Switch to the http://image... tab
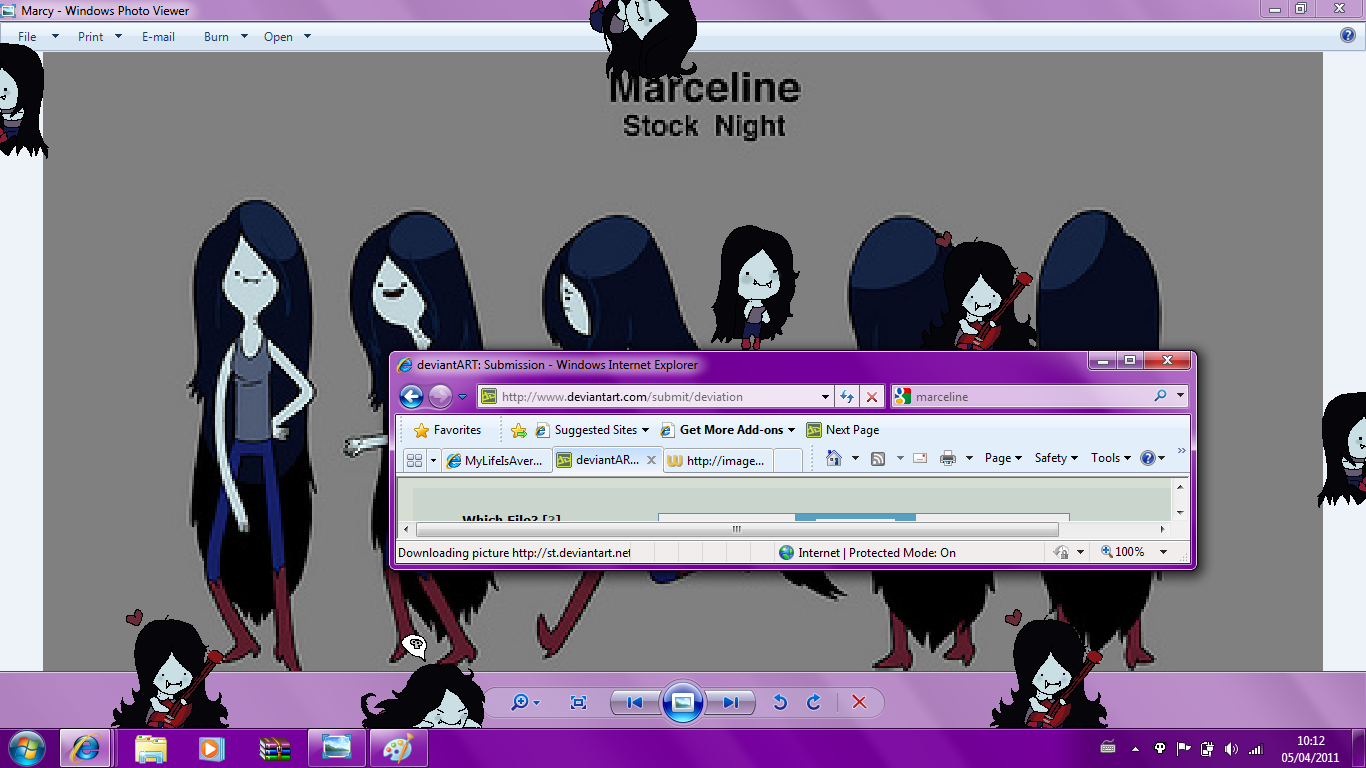1366x768 pixels. click(718, 461)
